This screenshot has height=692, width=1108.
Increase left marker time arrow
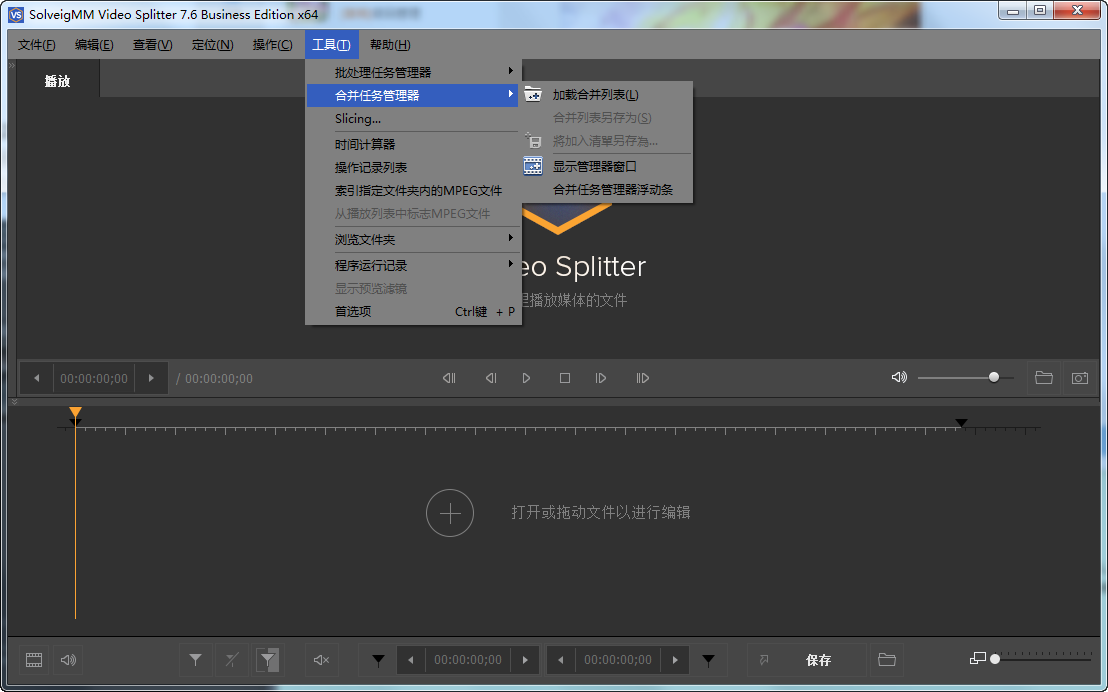tap(525, 660)
